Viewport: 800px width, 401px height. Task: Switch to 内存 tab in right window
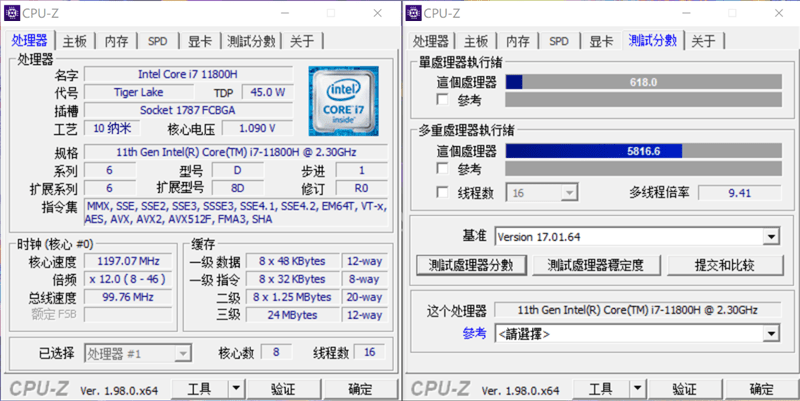pos(518,41)
